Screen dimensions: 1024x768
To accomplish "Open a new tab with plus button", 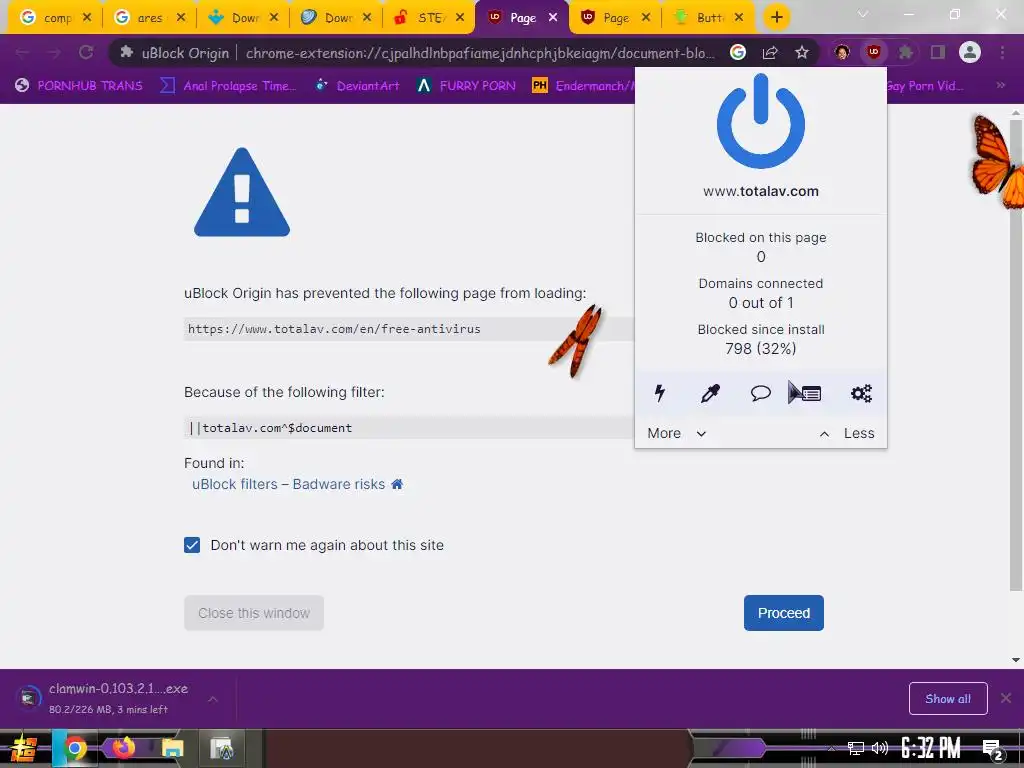I will click(x=776, y=18).
